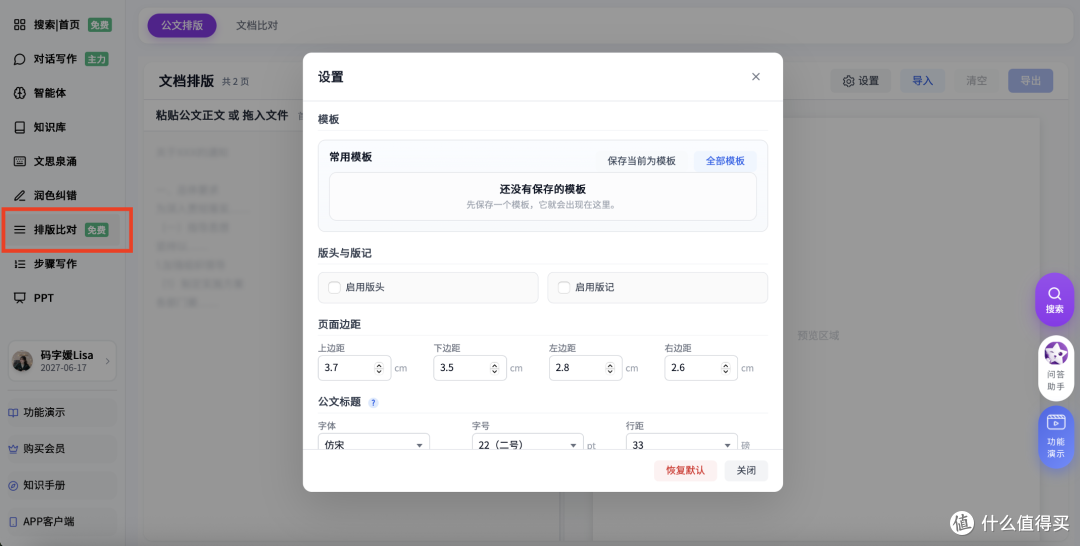Viewport: 1080px width, 546px height.
Task: Open 搜索|首页 grid icon in sidebar
Action: [20, 25]
